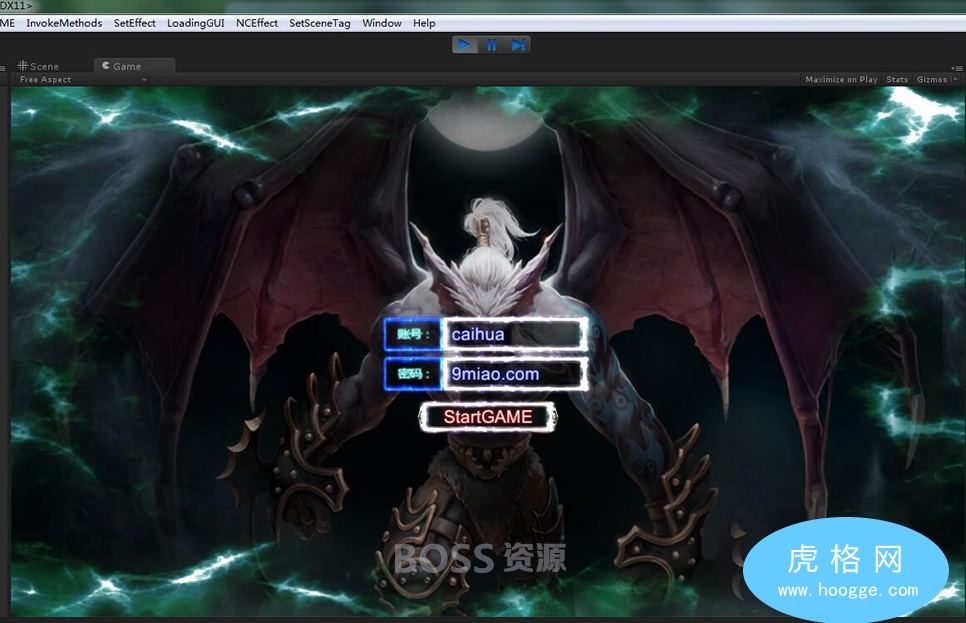Pause the game with the Pause button
Viewport: 966px width, 623px height.
coord(492,45)
